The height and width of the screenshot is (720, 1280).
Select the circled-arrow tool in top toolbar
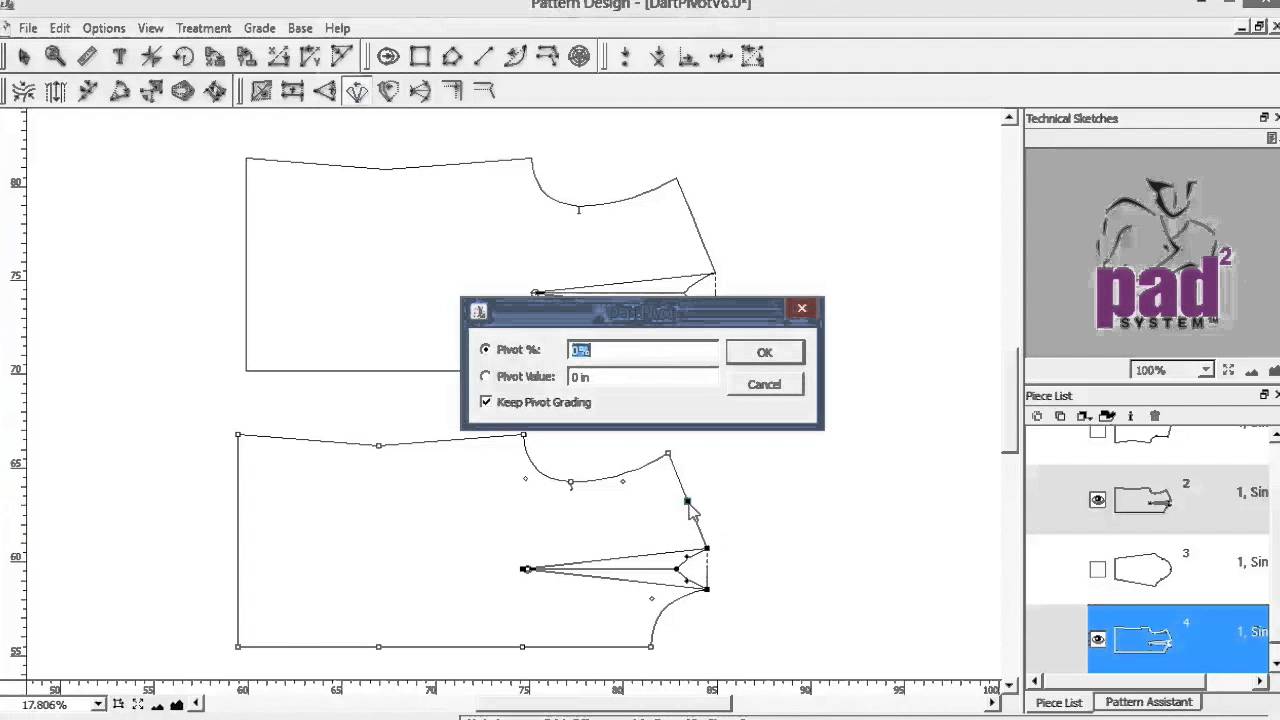tap(388, 57)
